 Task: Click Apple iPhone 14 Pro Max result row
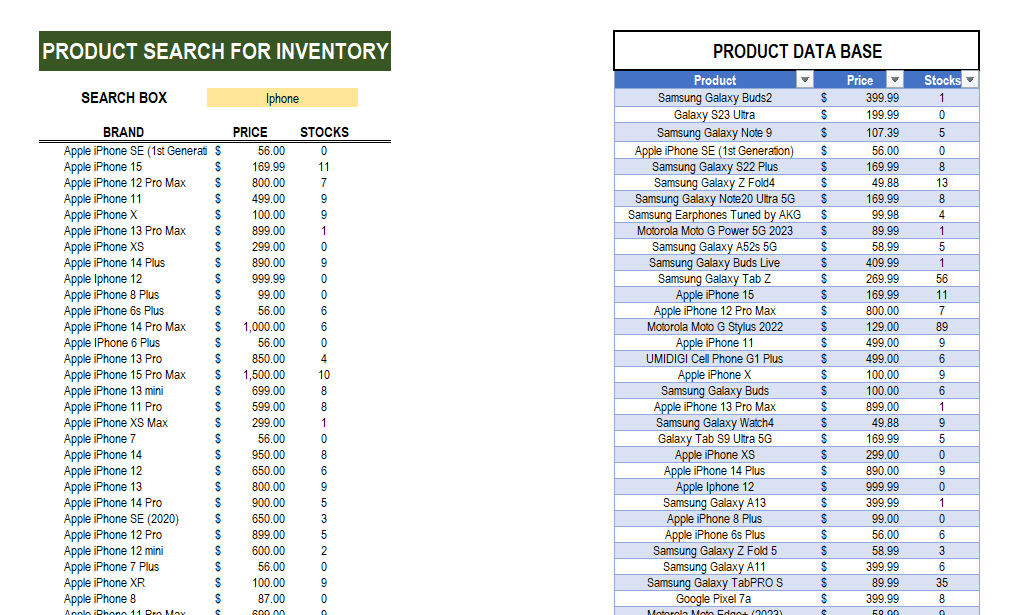click(x=125, y=327)
